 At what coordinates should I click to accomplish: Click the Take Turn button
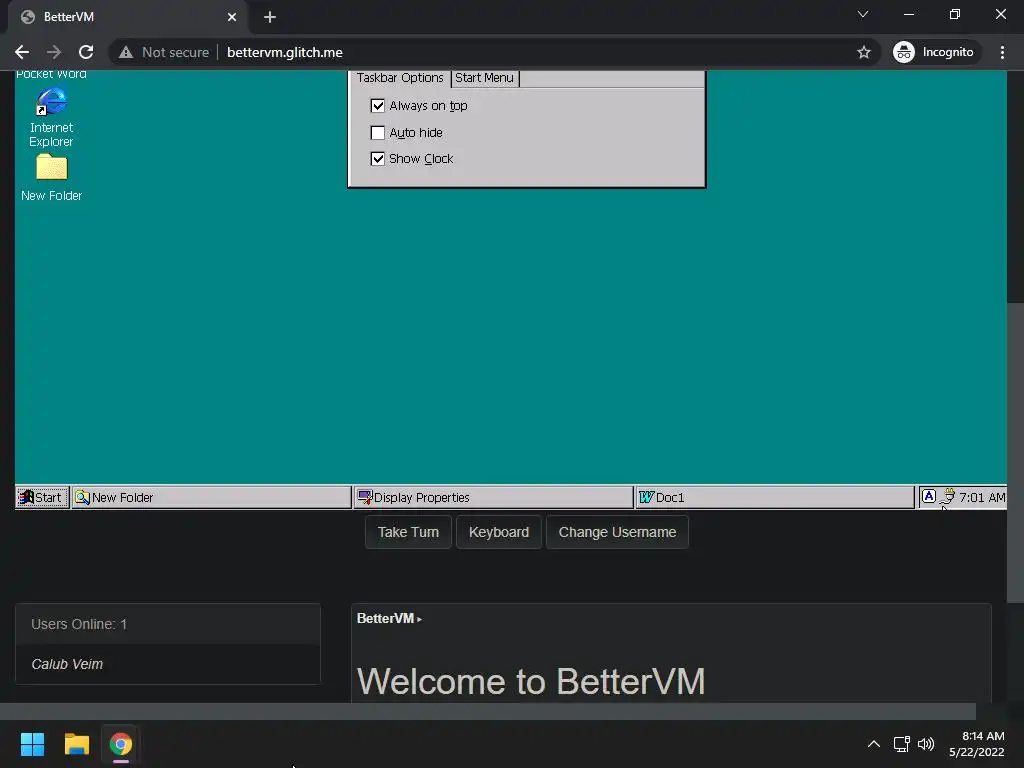408,532
